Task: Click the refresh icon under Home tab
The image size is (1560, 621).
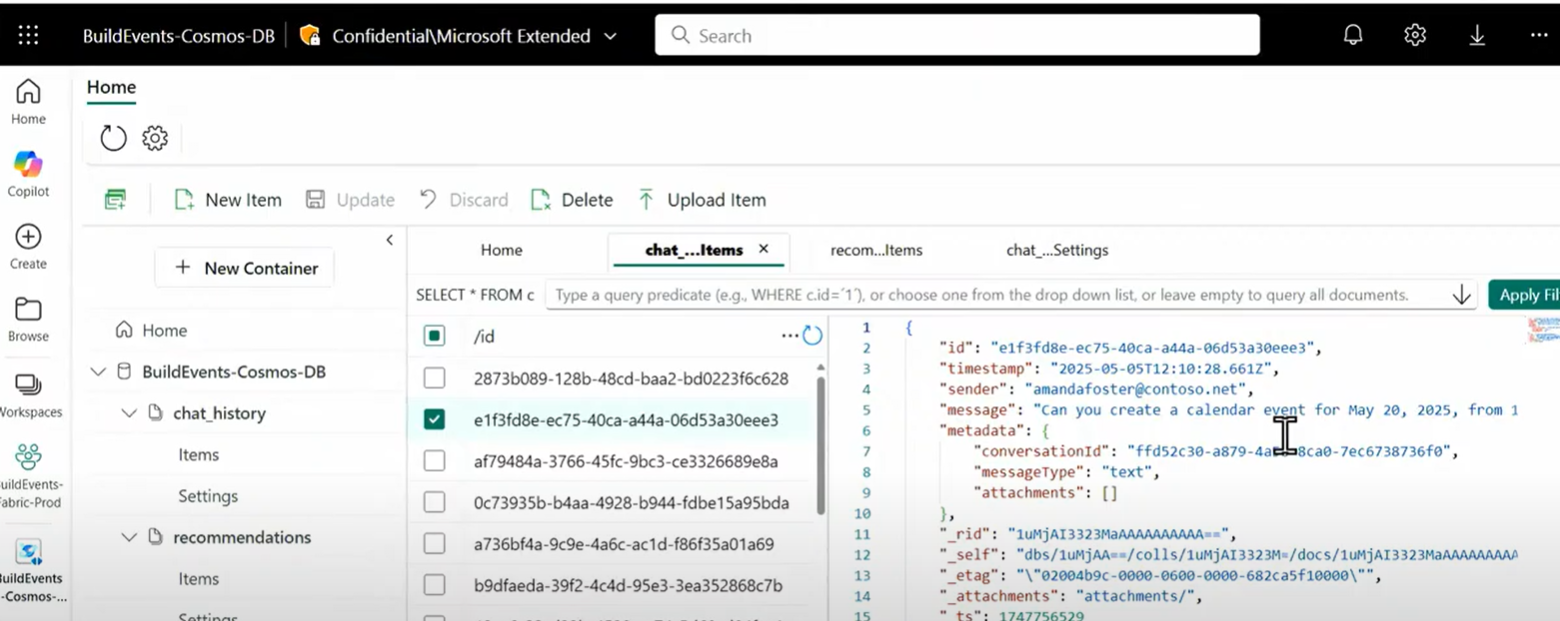Action: coord(113,138)
